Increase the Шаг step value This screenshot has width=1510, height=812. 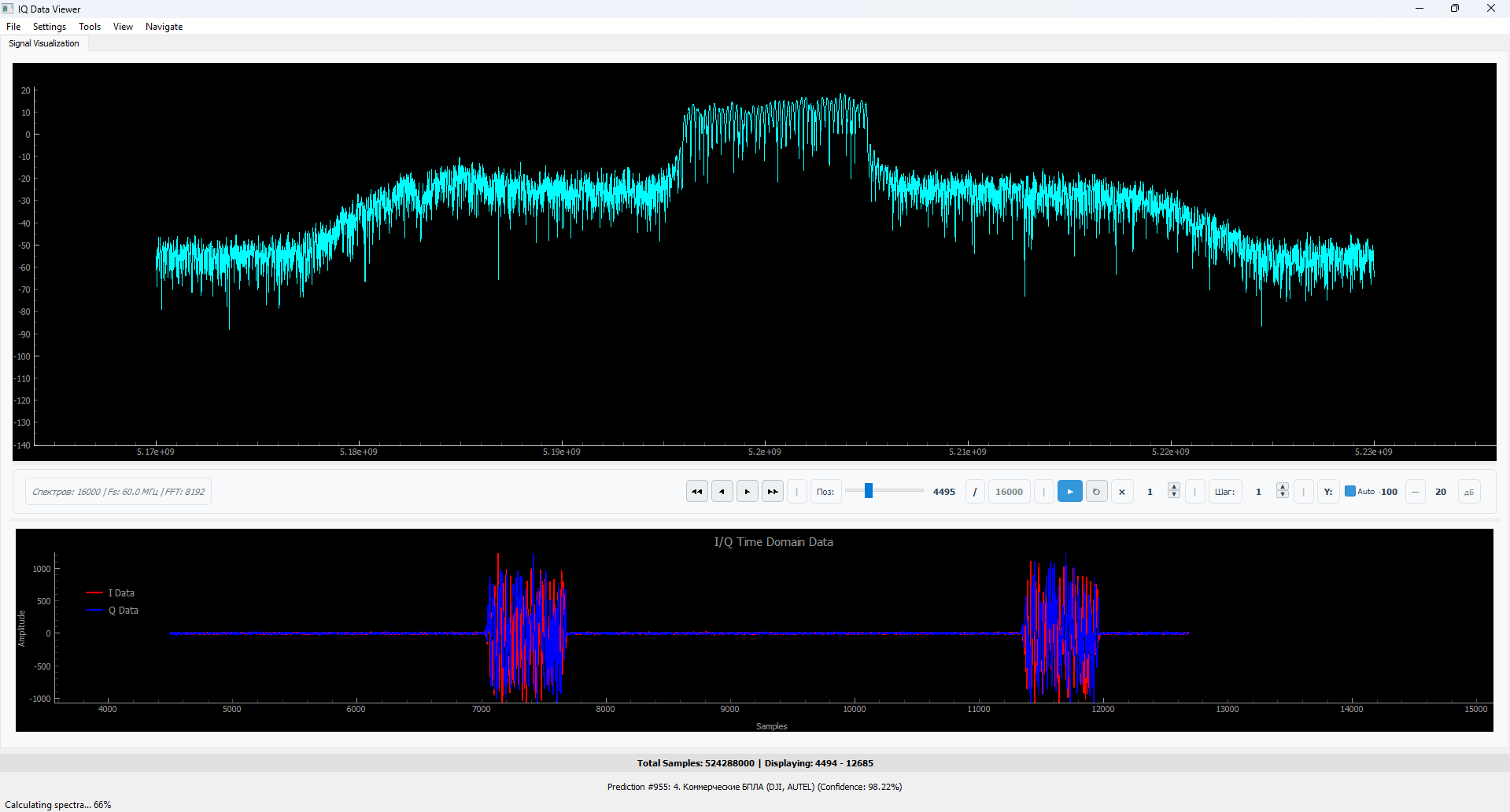click(x=1283, y=487)
